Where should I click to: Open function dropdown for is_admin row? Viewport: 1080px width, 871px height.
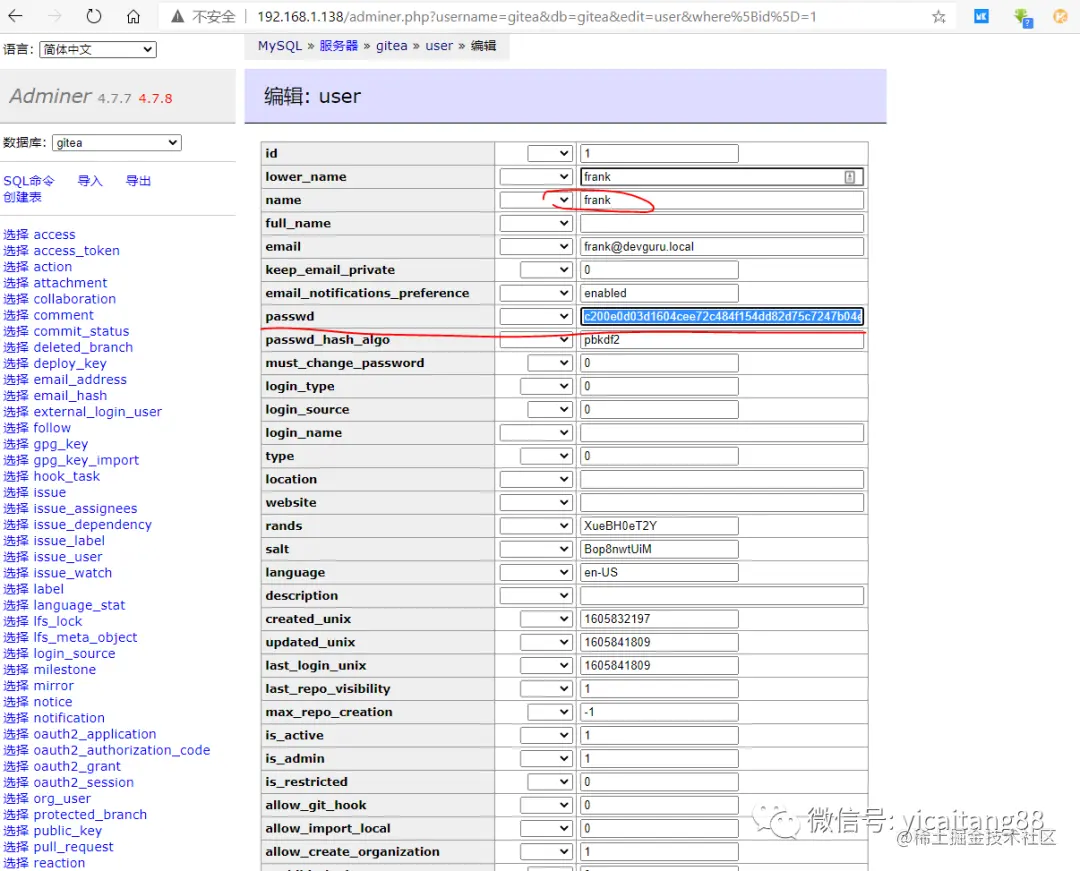pos(546,759)
